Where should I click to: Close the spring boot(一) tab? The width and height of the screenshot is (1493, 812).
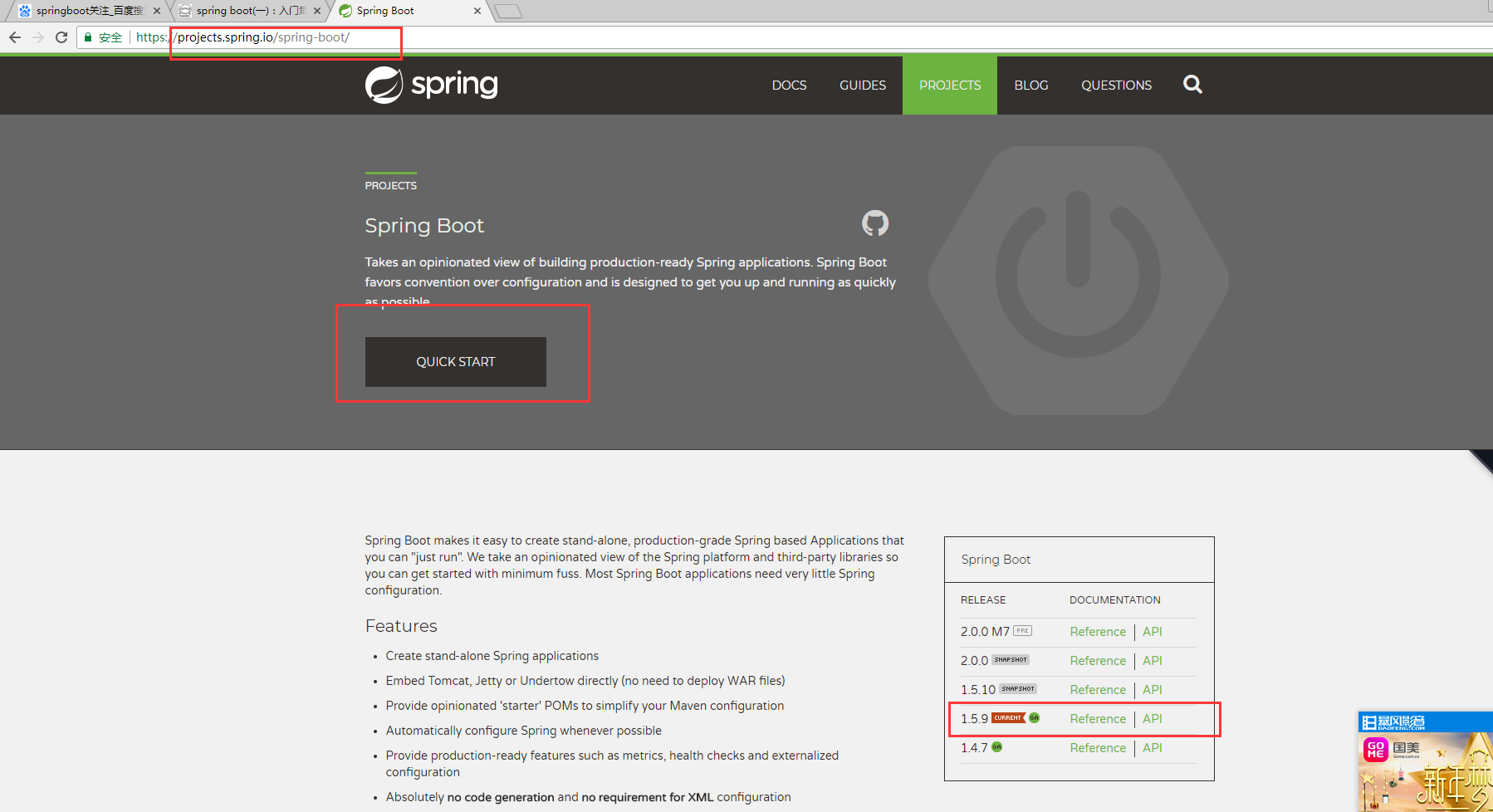[x=317, y=11]
